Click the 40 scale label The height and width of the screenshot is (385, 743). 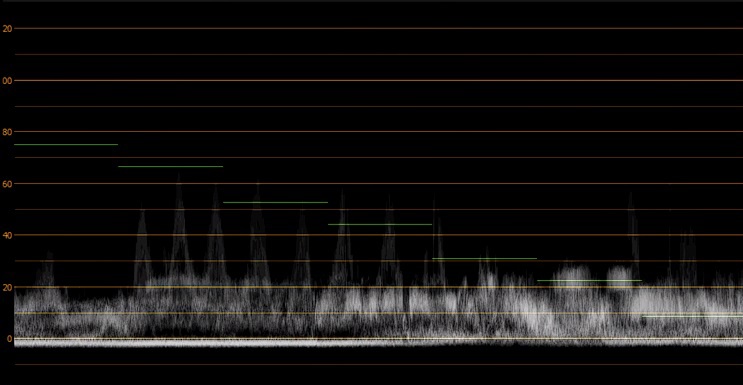[7, 235]
